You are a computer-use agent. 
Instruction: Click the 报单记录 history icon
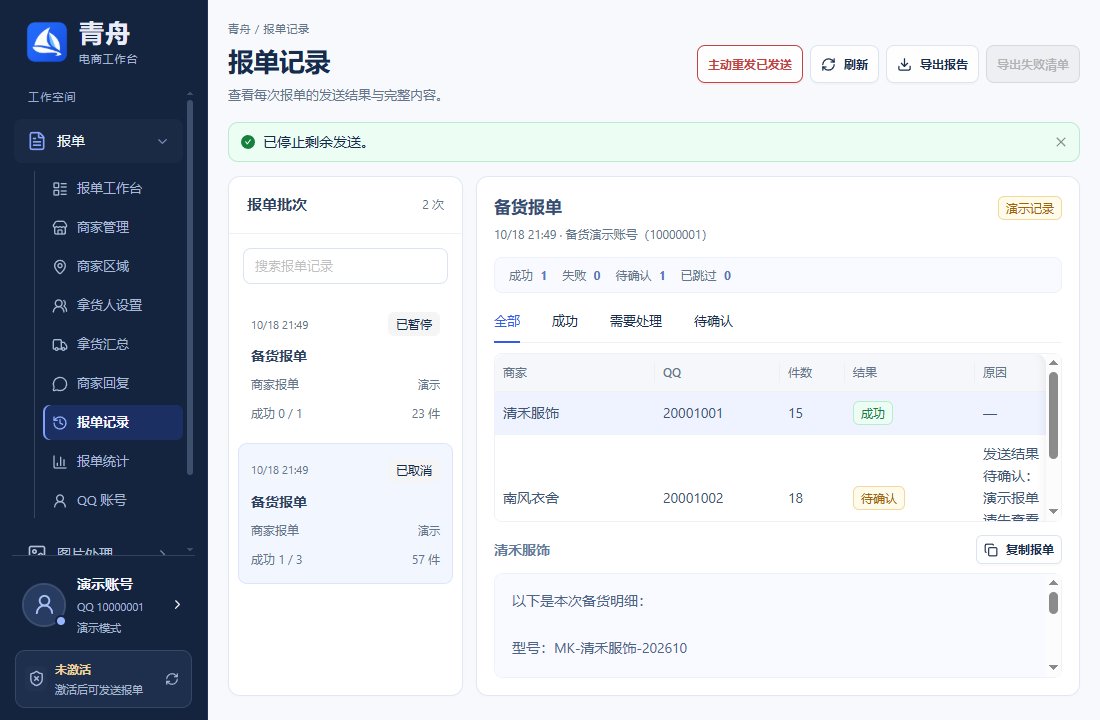coord(60,422)
